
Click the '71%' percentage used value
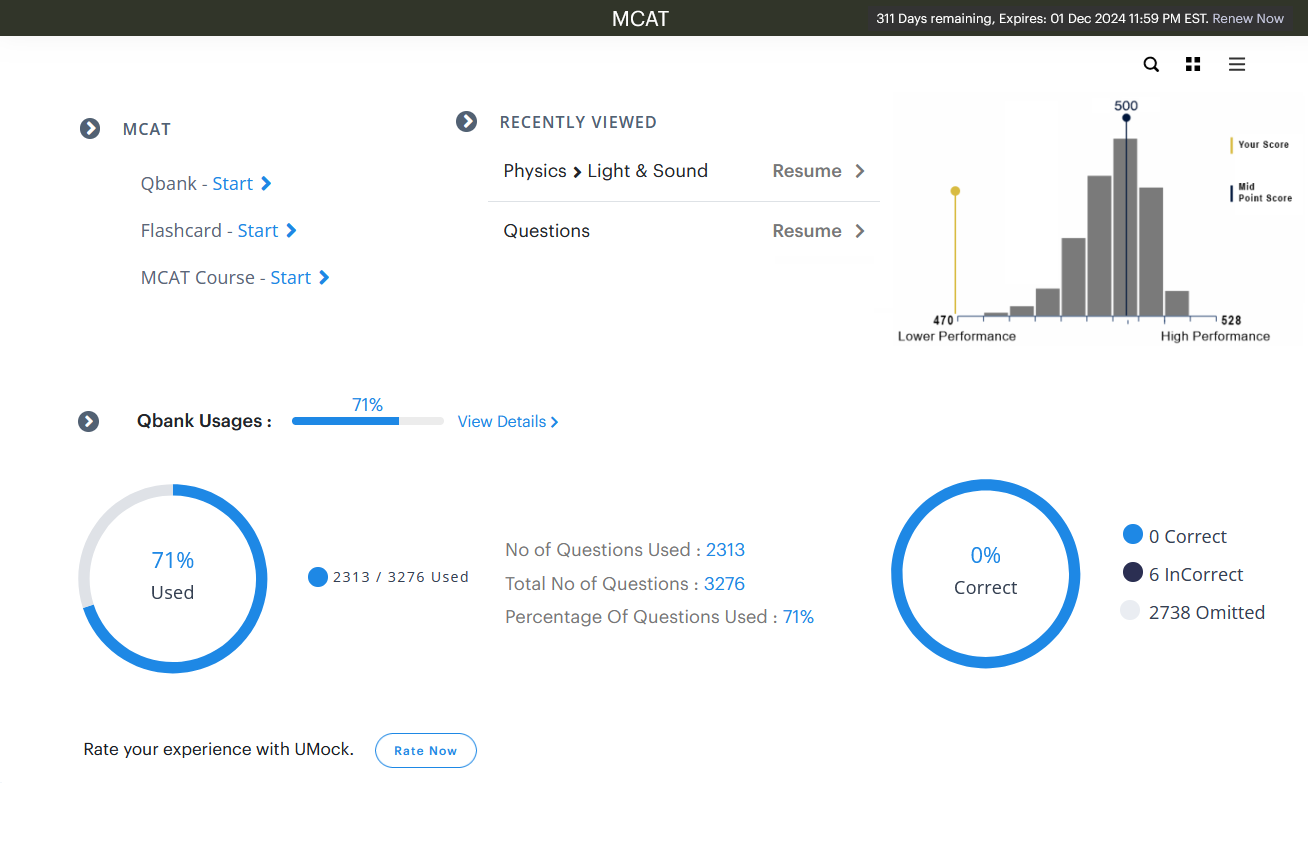[x=798, y=617]
